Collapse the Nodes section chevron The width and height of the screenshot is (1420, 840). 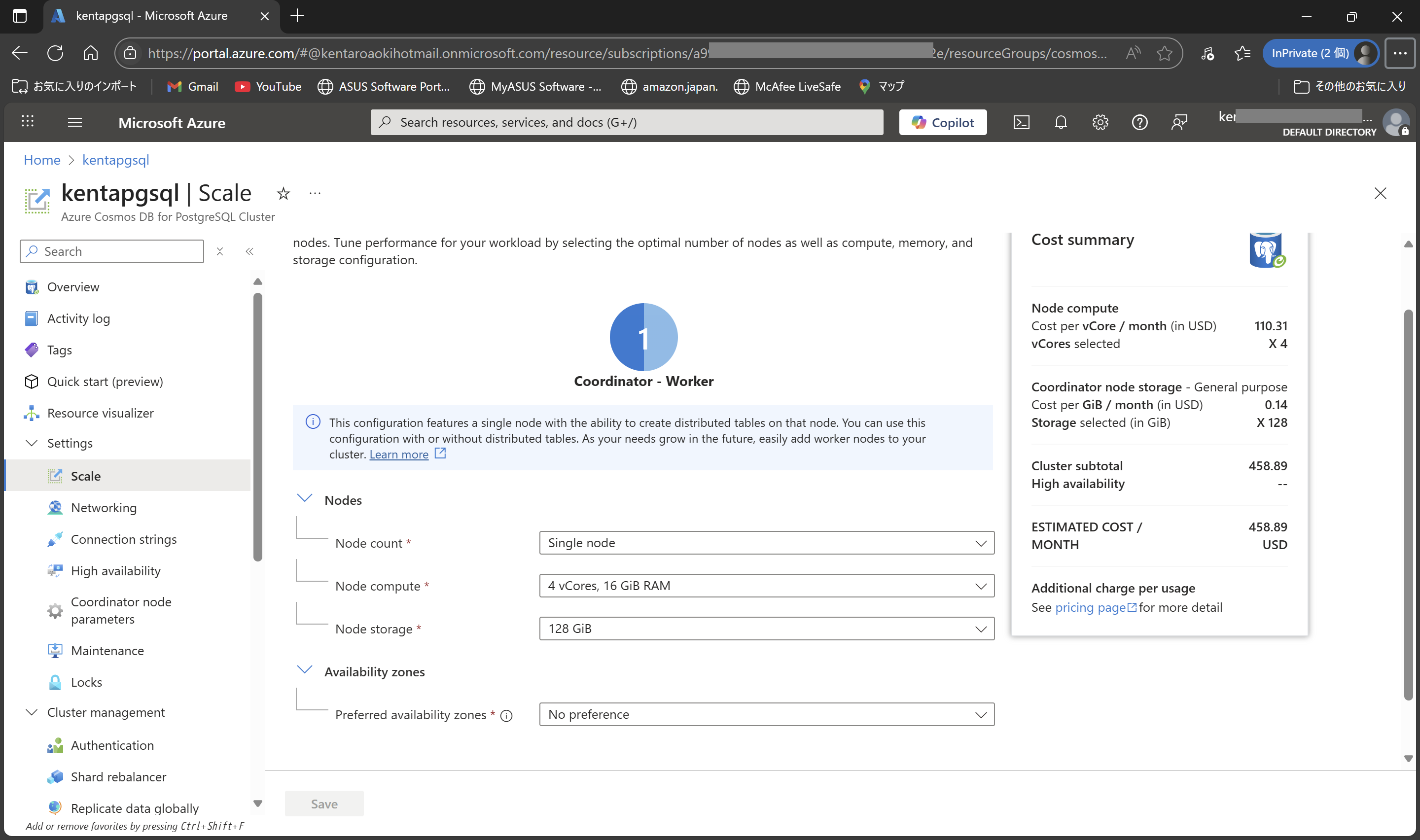tap(305, 499)
